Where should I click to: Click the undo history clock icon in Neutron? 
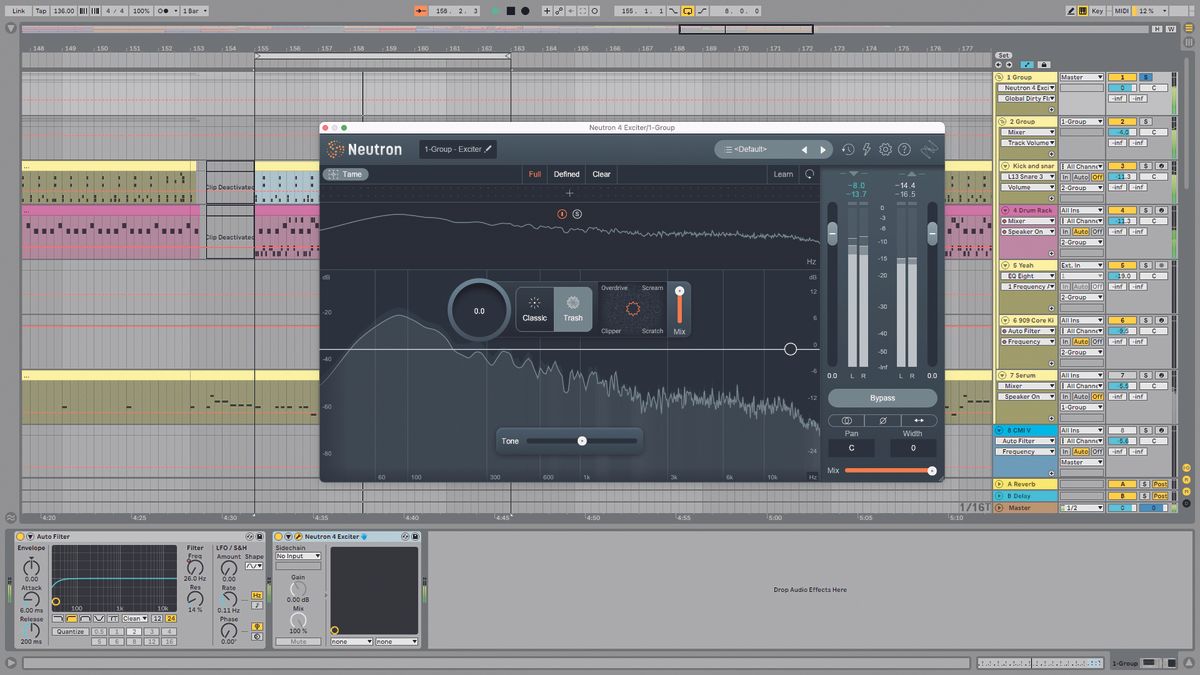click(x=849, y=150)
